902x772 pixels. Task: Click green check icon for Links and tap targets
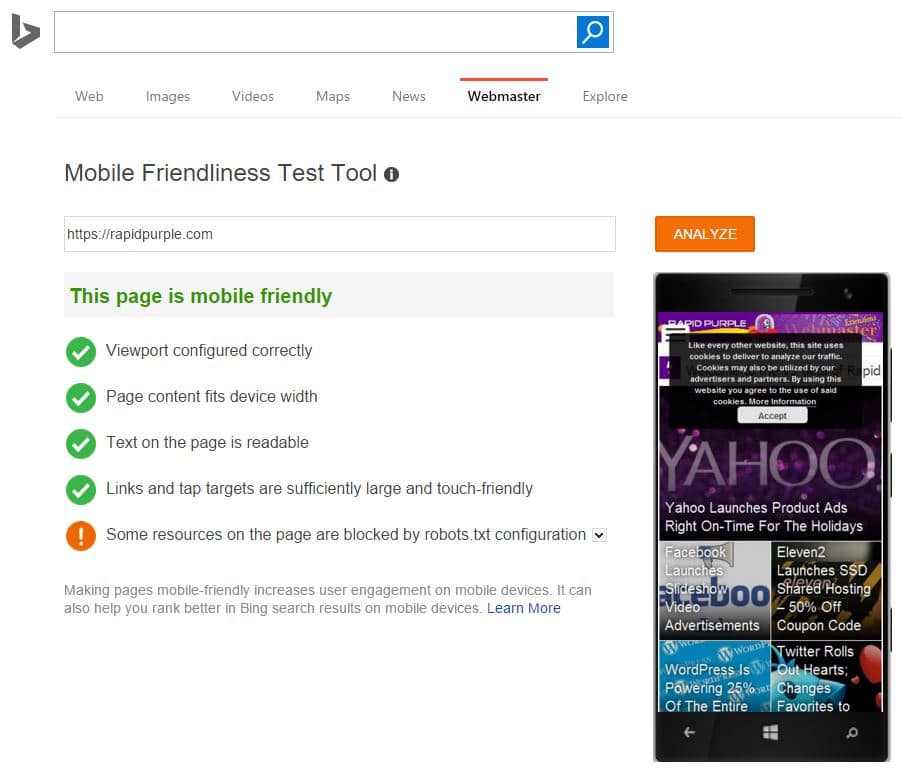[81, 490]
